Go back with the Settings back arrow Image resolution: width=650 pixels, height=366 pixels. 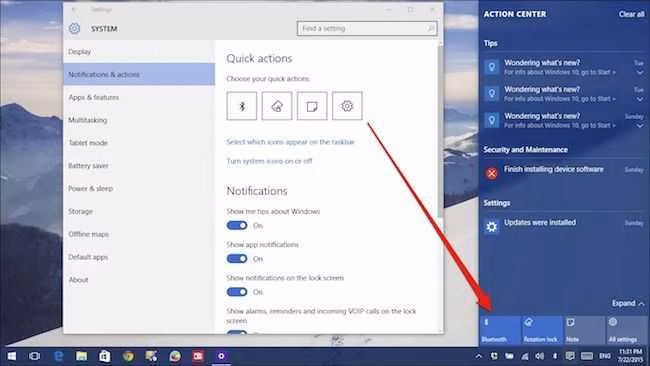(74, 9)
